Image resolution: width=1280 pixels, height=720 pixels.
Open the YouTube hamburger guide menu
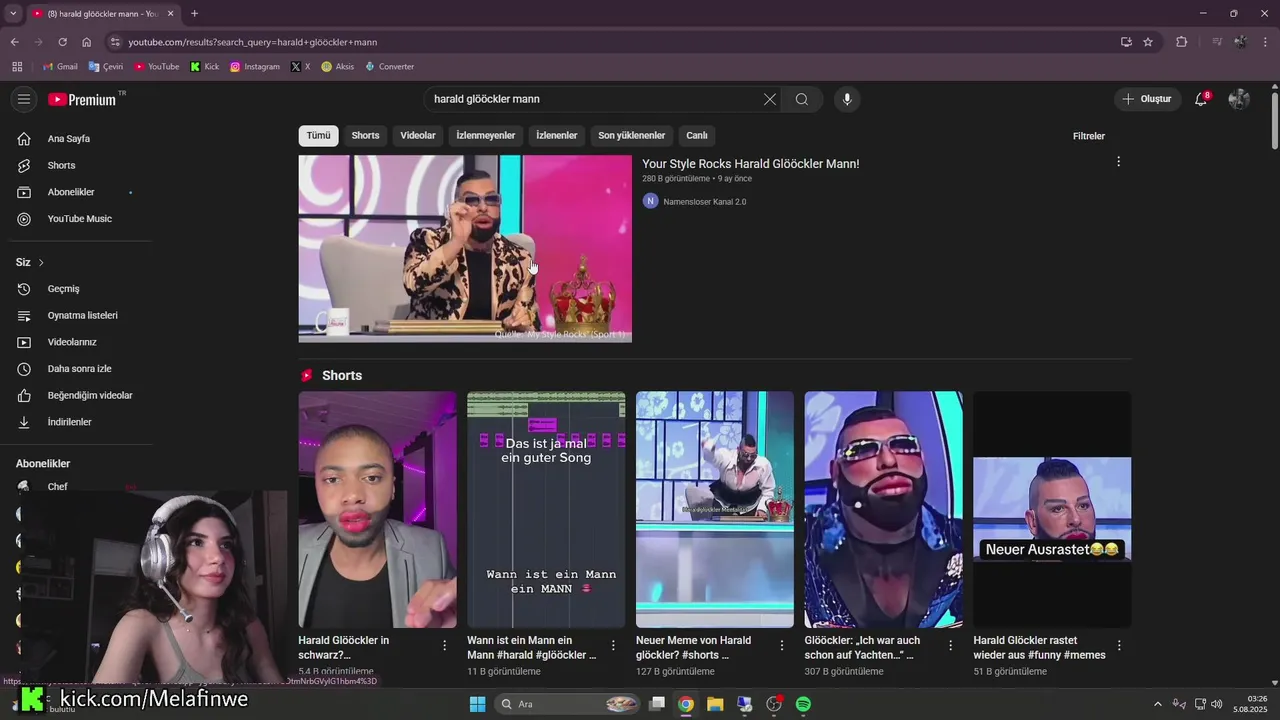pos(24,99)
